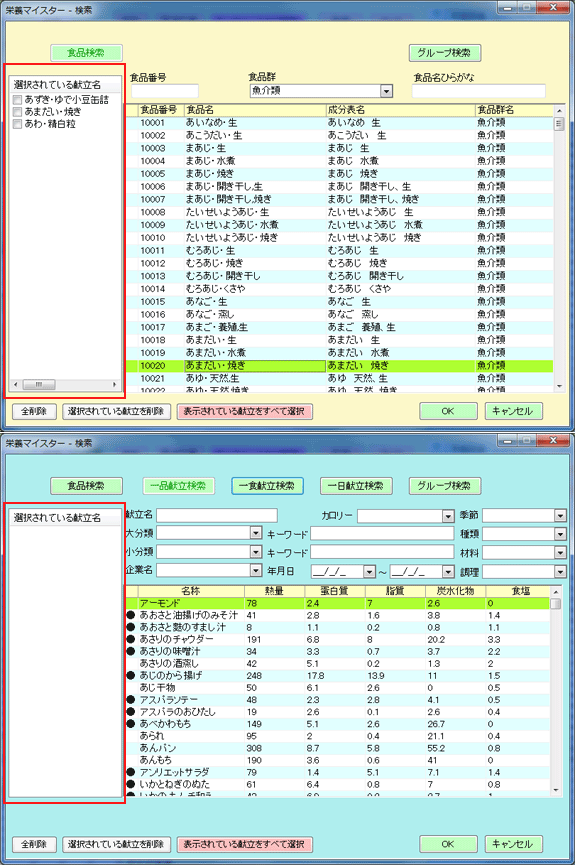The height and width of the screenshot is (865, 575).
Task: Select the アーモンド row
Action: 338,604
